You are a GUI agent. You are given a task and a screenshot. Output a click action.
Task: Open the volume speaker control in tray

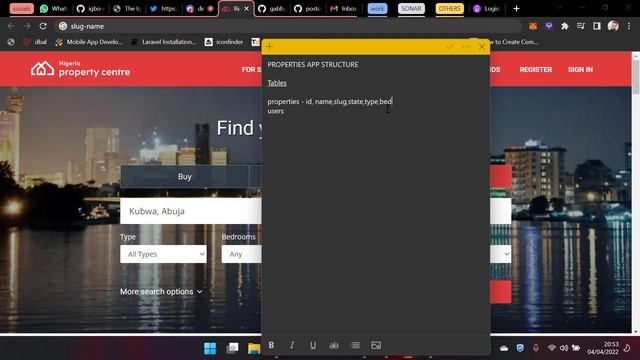[564, 348]
